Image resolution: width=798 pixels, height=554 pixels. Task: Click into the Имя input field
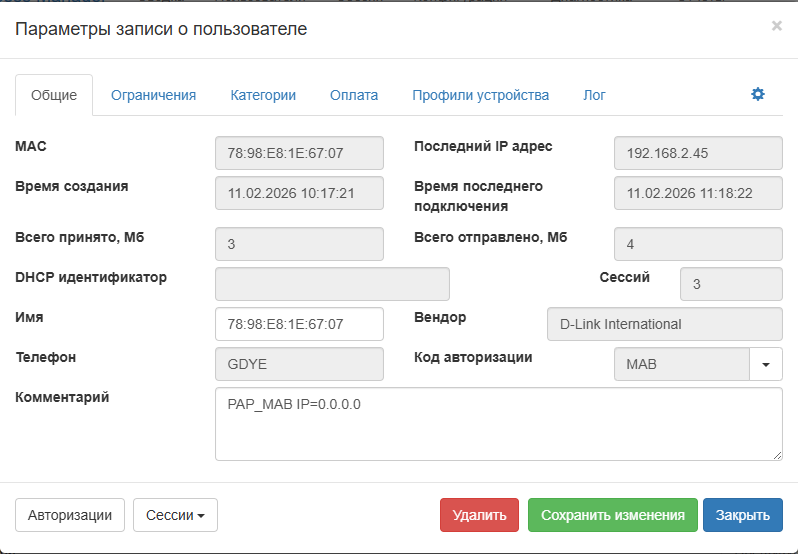click(x=299, y=324)
